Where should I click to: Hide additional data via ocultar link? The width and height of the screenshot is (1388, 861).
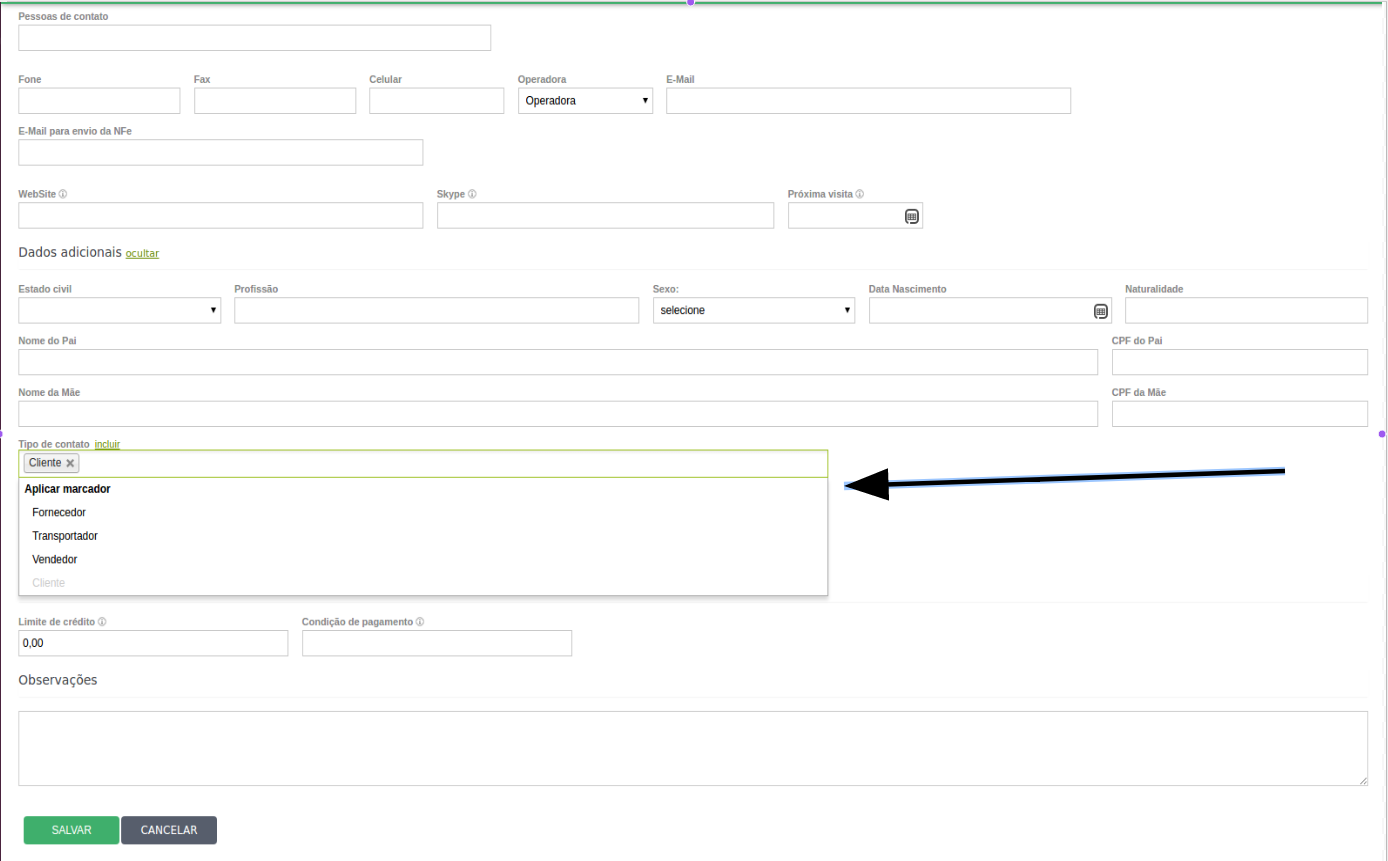pyautogui.click(x=142, y=254)
